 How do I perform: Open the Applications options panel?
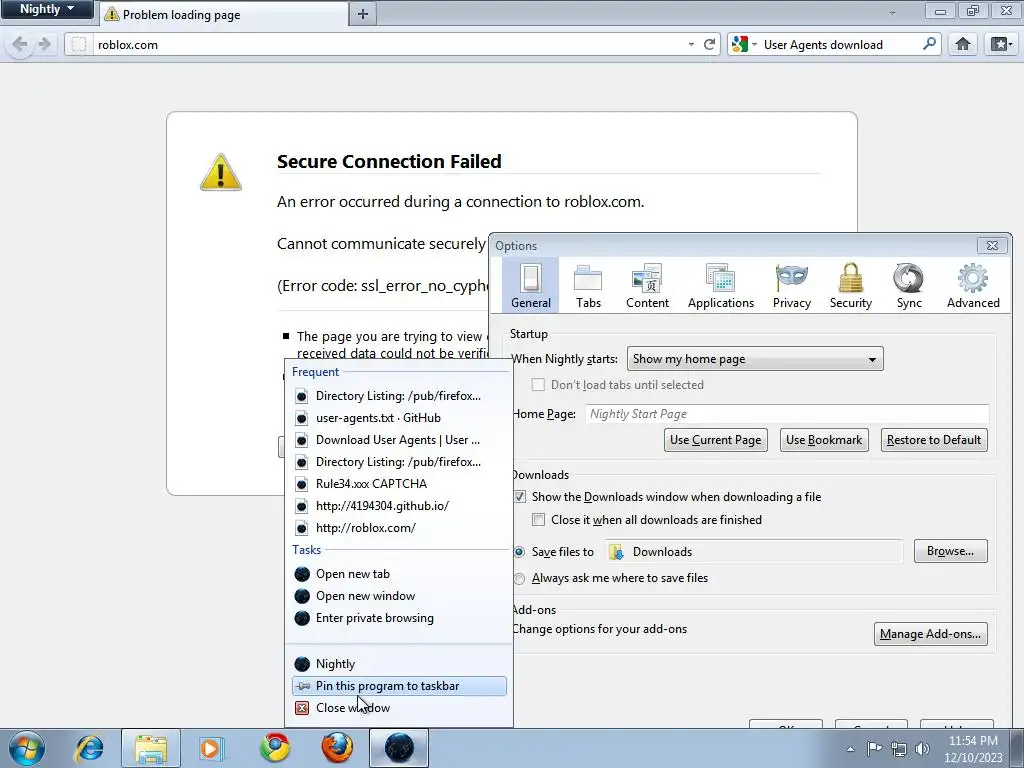(x=720, y=285)
